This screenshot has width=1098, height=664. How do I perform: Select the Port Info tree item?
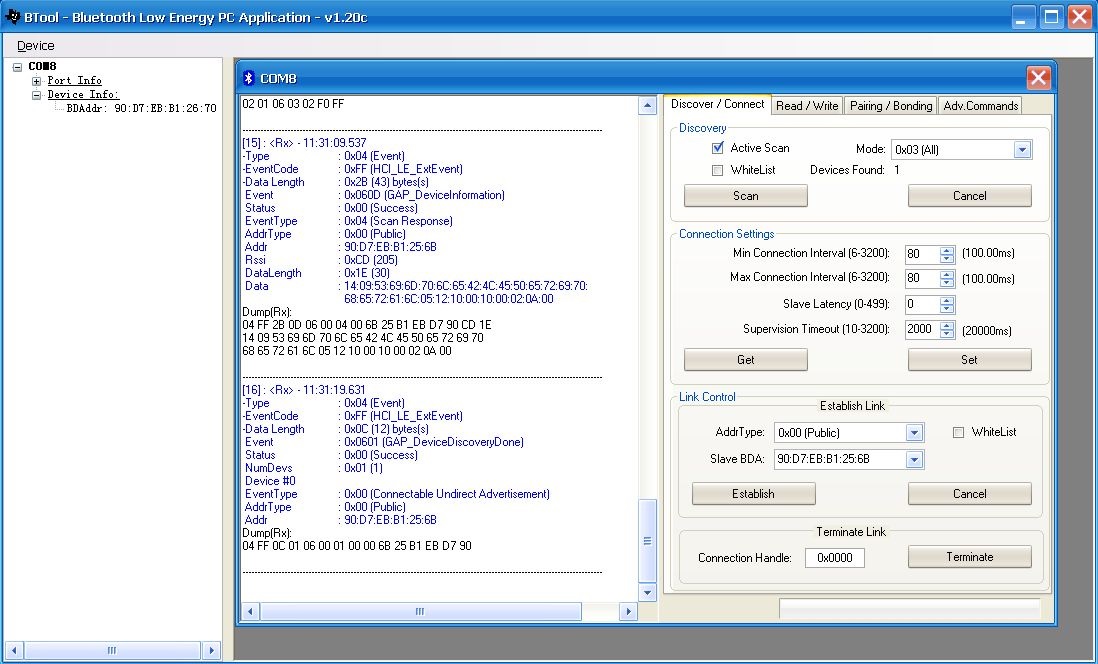[x=74, y=81]
